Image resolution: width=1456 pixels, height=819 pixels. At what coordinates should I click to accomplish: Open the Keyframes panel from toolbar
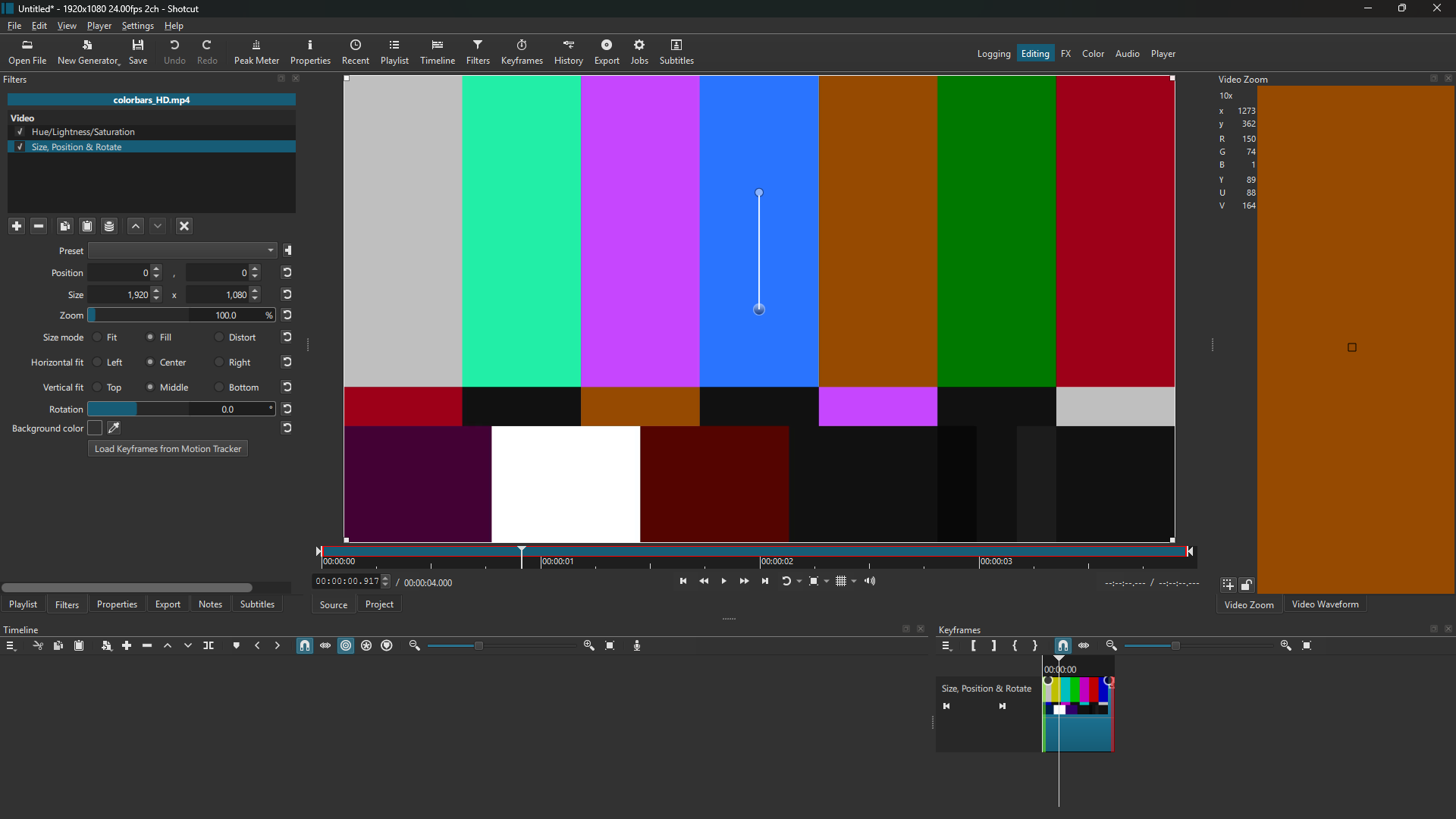(522, 52)
